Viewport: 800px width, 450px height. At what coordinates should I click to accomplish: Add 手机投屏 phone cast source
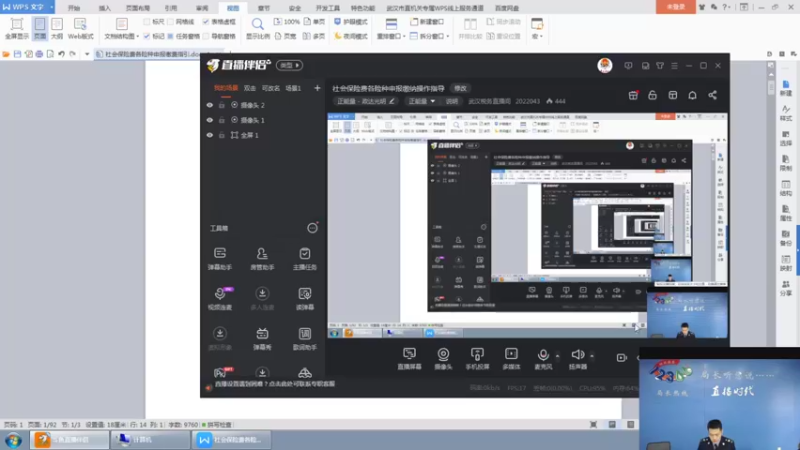(x=477, y=359)
